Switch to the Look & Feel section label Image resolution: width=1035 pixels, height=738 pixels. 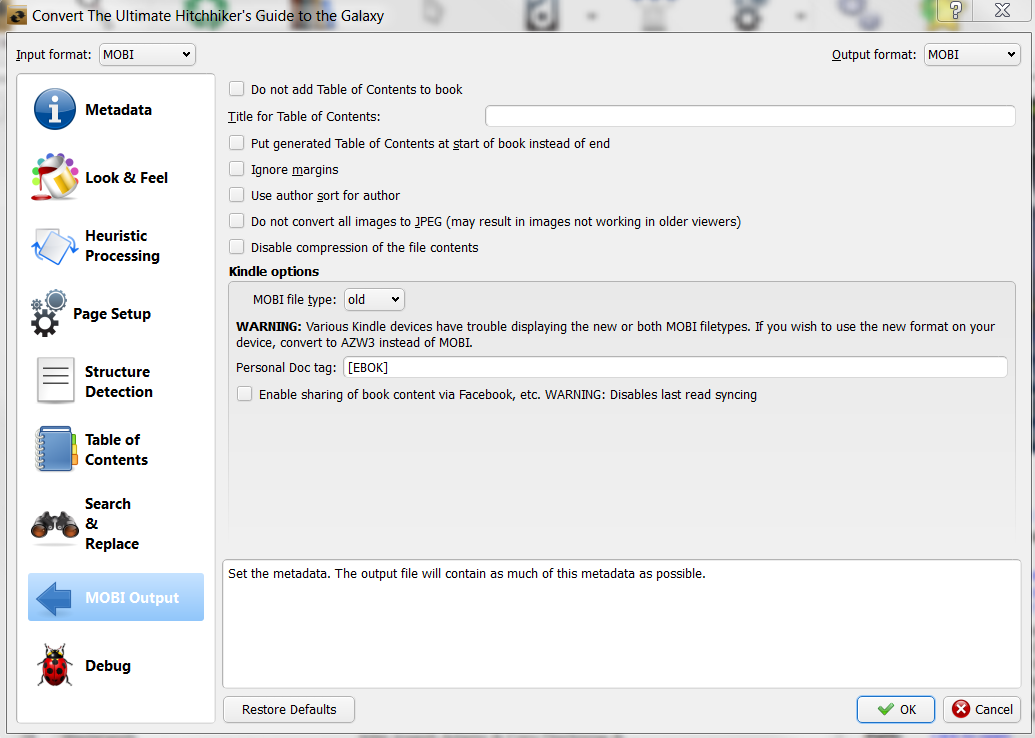[x=126, y=178]
